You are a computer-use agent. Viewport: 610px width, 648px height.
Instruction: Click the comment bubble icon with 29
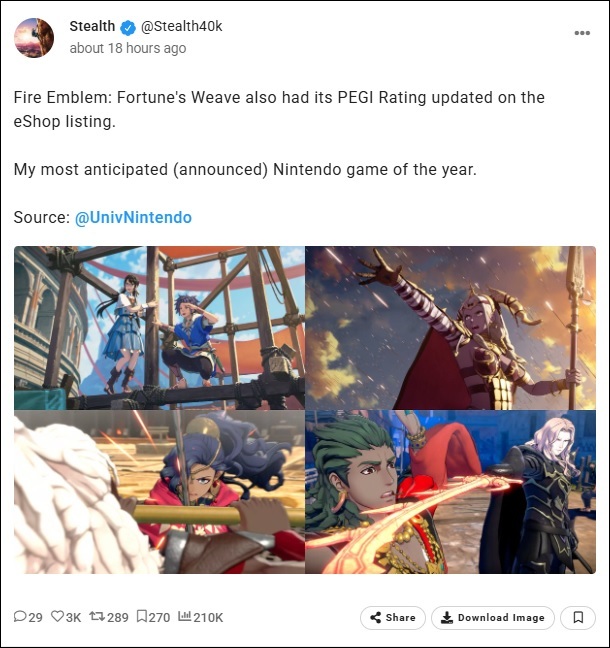click(20, 617)
